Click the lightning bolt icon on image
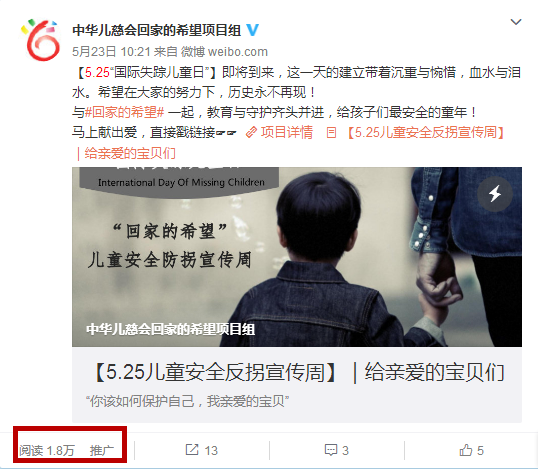This screenshot has height=469, width=538. (x=495, y=194)
